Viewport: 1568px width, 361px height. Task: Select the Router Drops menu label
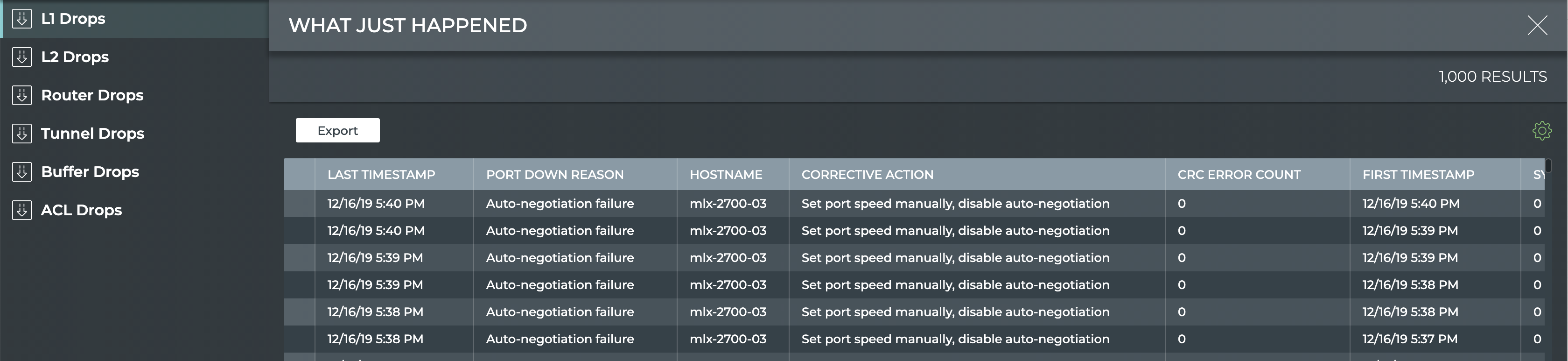(92, 96)
